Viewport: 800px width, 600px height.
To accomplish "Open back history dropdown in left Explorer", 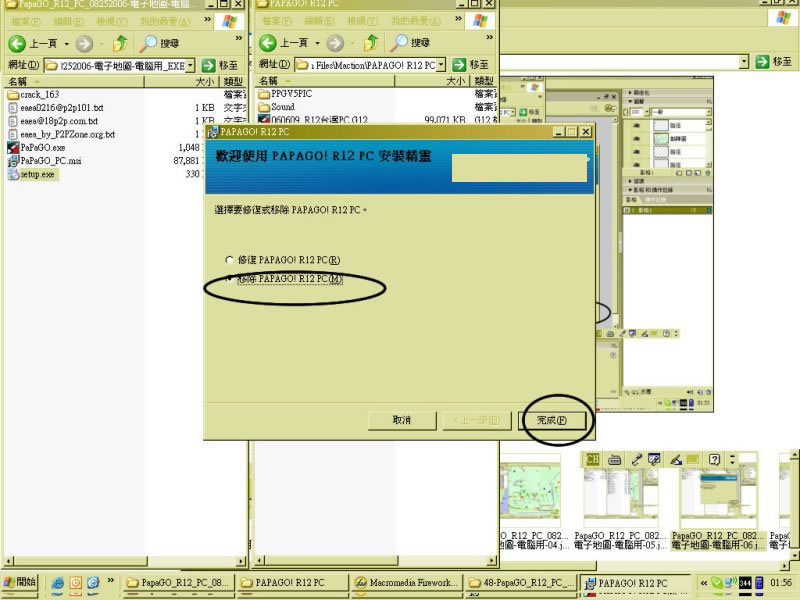I will tap(66, 44).
